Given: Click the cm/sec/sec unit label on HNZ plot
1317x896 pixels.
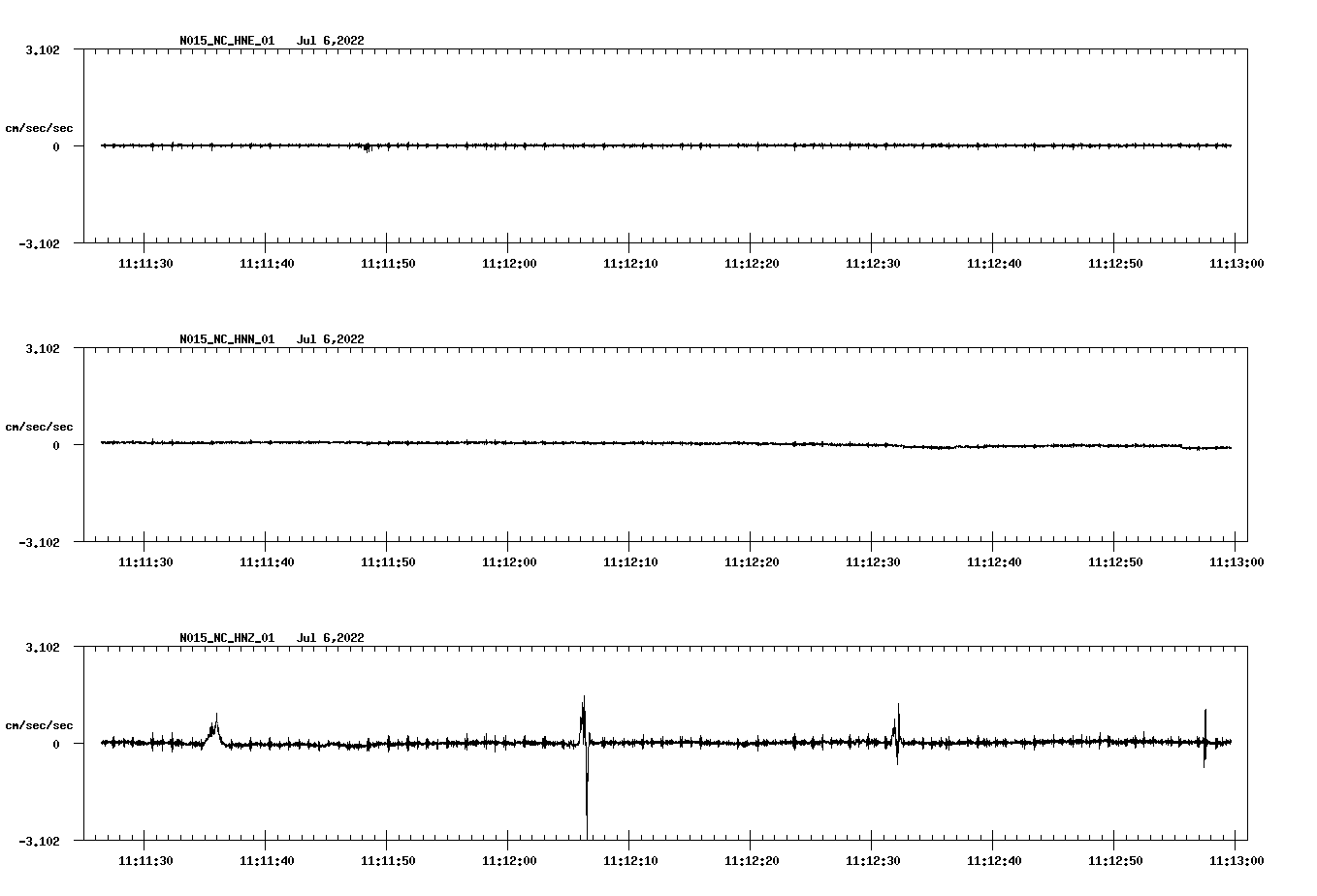Looking at the screenshot, I should pos(40,725).
